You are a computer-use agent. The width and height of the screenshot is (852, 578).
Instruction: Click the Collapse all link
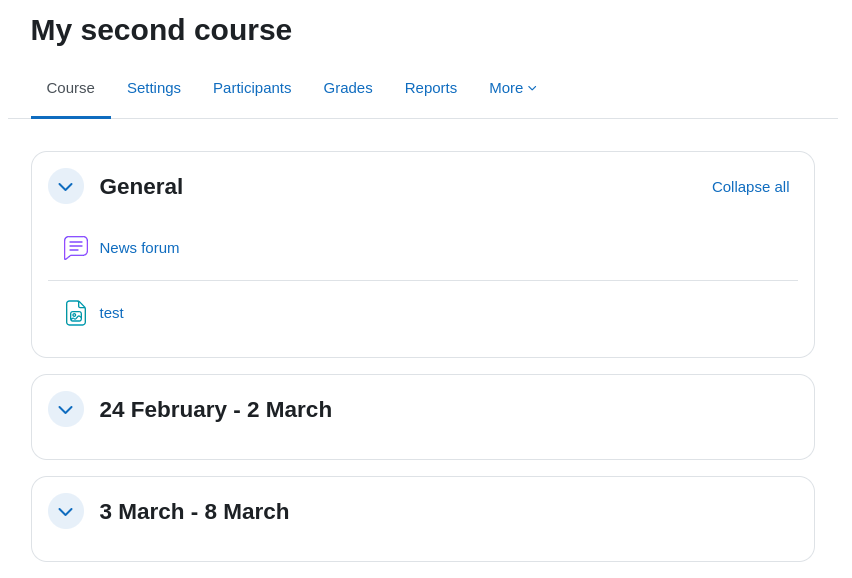(750, 187)
